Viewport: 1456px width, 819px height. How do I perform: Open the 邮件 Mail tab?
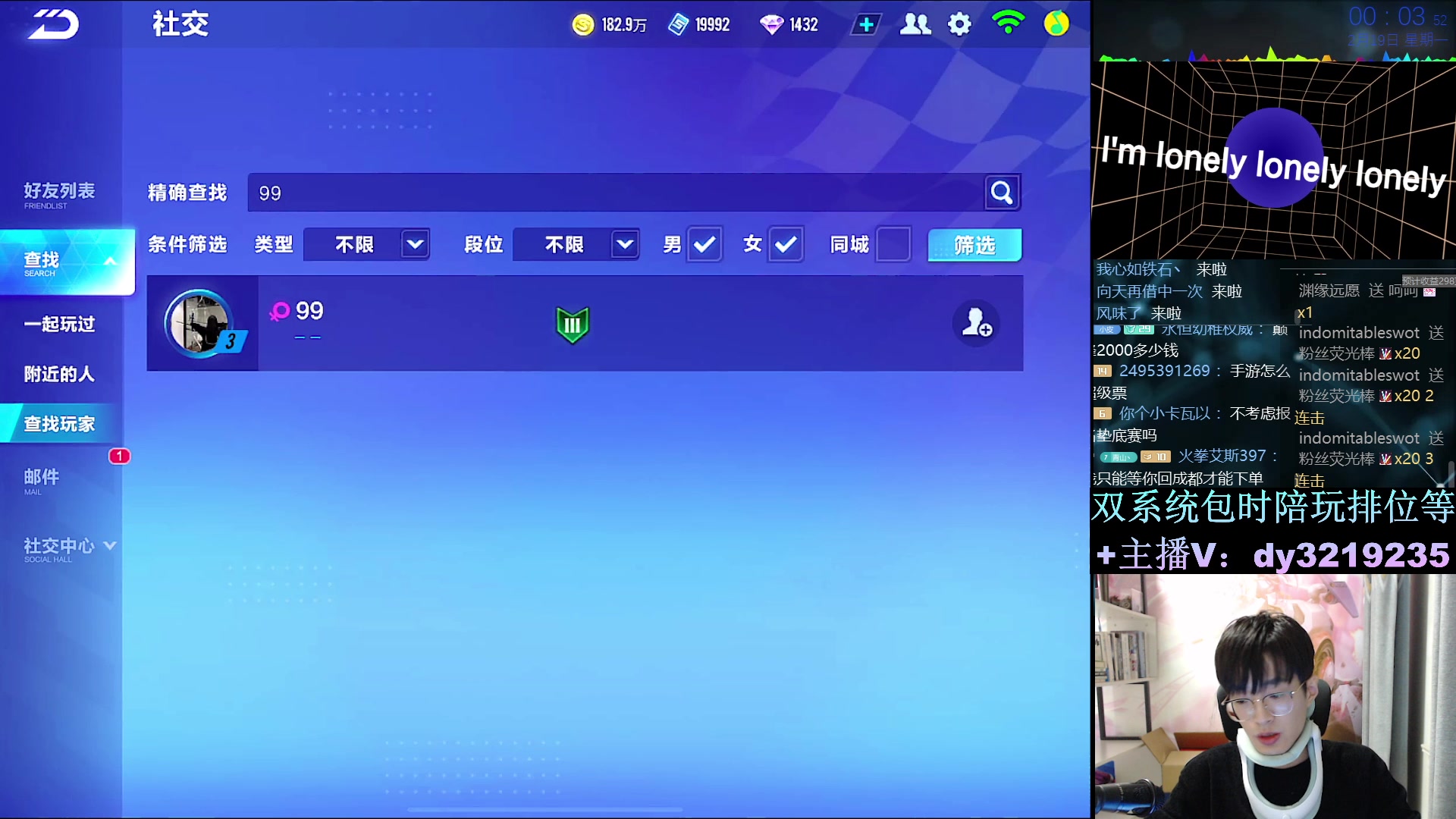(x=42, y=479)
